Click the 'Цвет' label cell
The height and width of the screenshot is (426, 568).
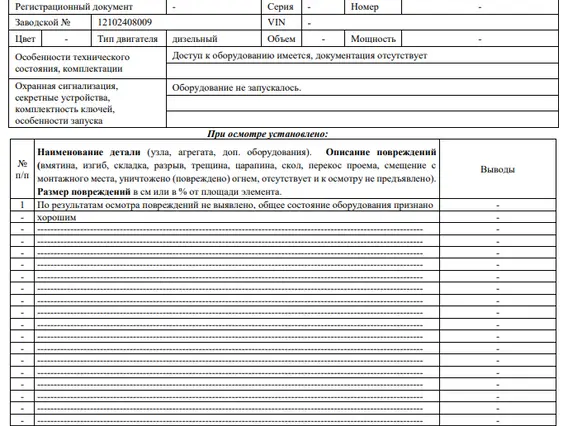click(25, 39)
